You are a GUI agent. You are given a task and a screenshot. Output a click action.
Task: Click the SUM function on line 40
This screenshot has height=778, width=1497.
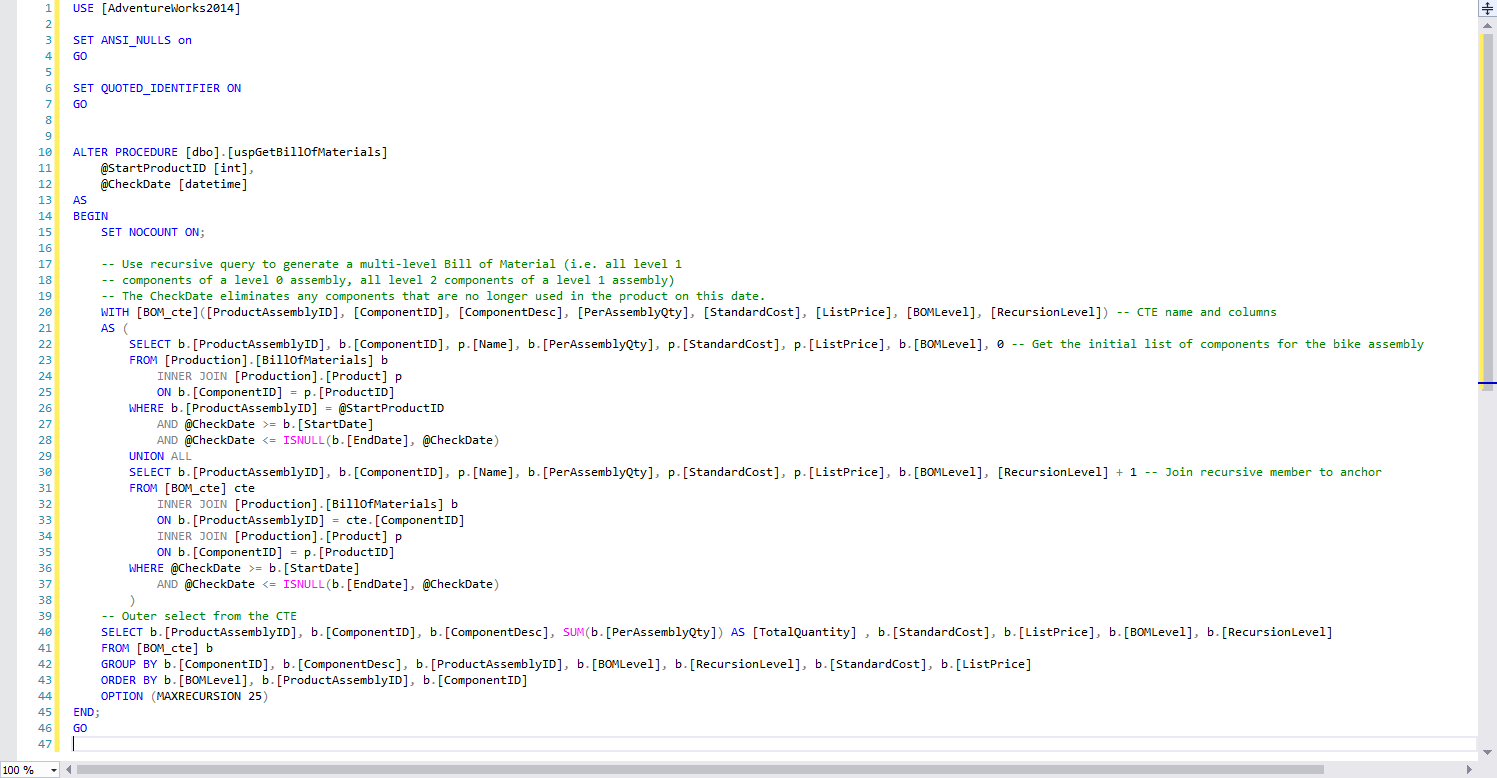coord(575,632)
